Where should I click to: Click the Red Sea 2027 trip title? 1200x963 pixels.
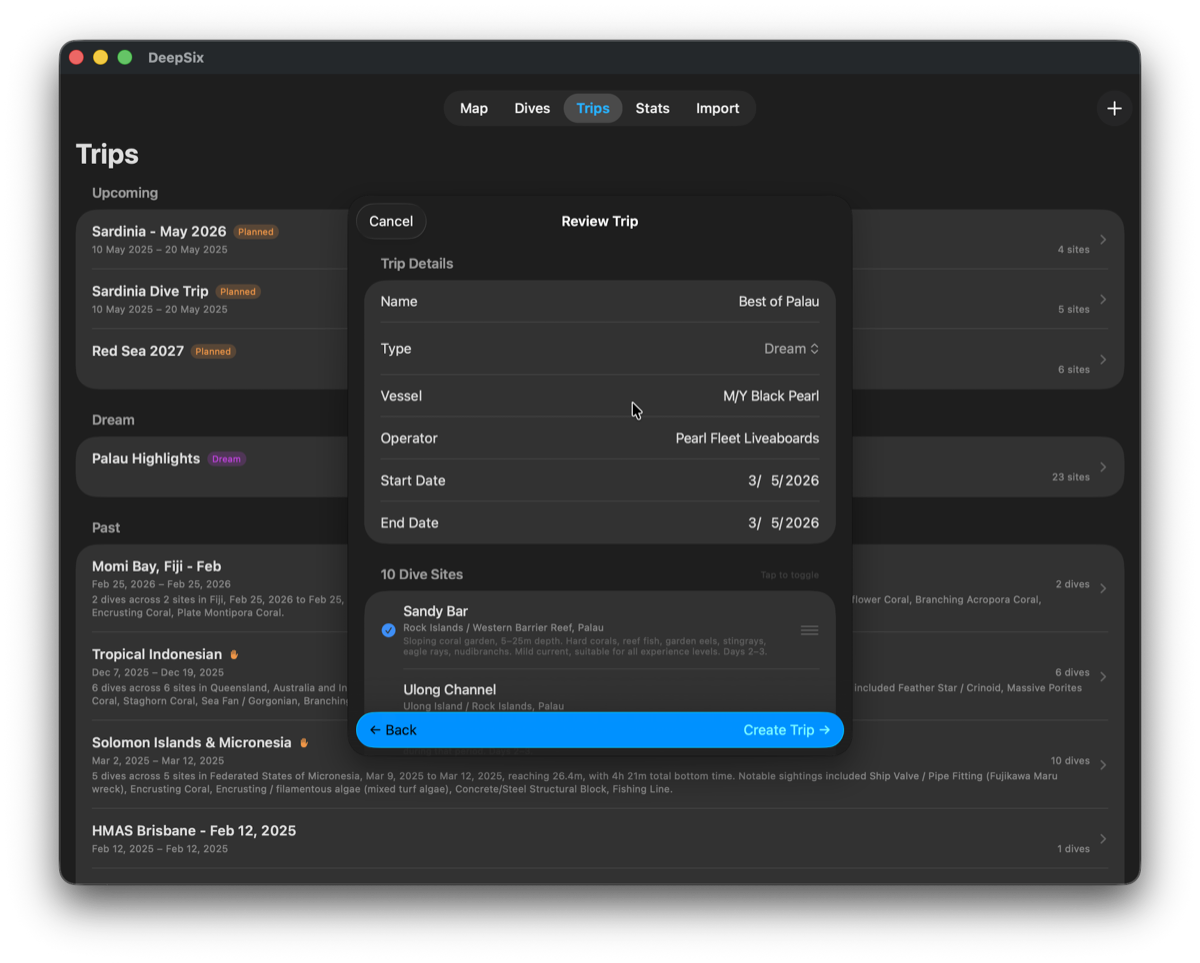click(x=138, y=352)
